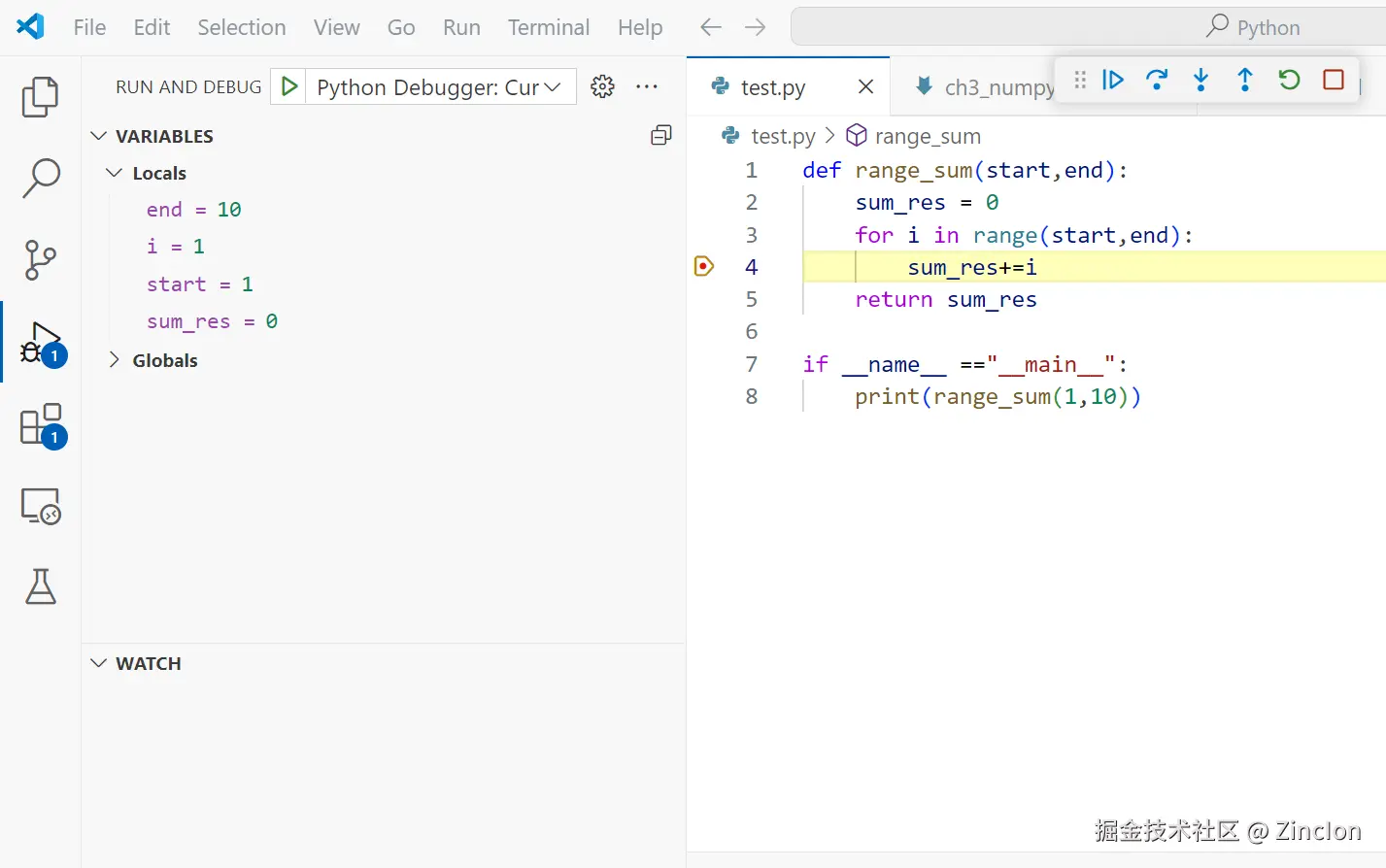The width and height of the screenshot is (1386, 868).
Task: Click Step Into in debug toolbar
Action: (1201, 80)
